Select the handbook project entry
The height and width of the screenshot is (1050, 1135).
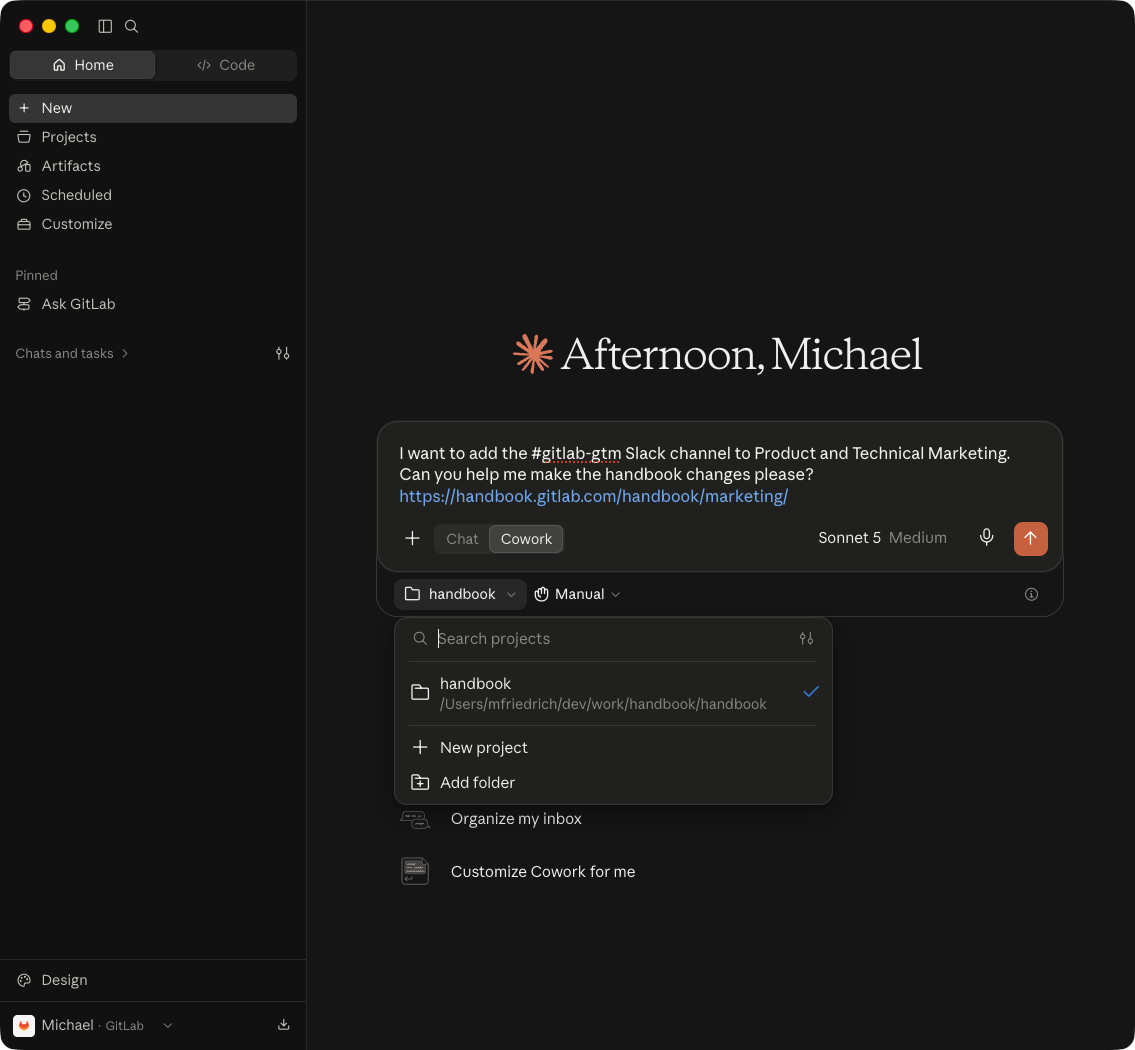tap(613, 693)
